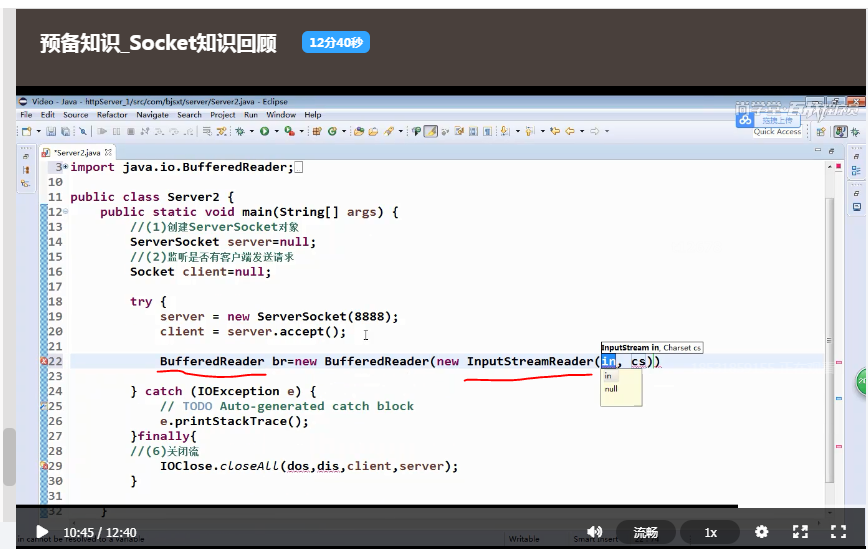Screen dimensions: 868x549
Task: Expand the Back history dropdown arrow
Action: pyautogui.click(x=582, y=131)
